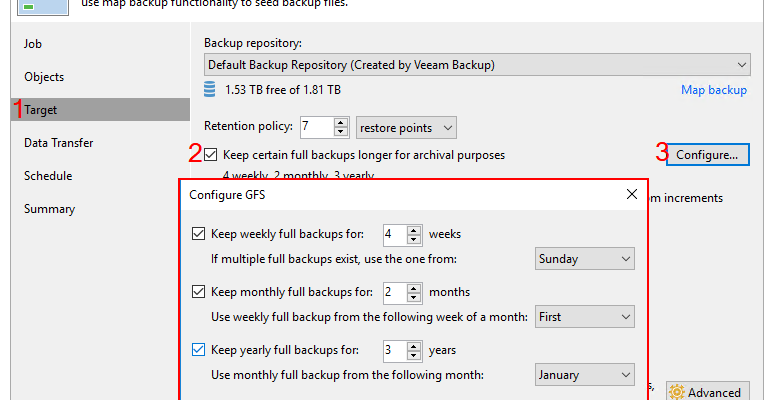
Task: Change the First week of month dropdown
Action: pyautogui.click(x=584, y=317)
